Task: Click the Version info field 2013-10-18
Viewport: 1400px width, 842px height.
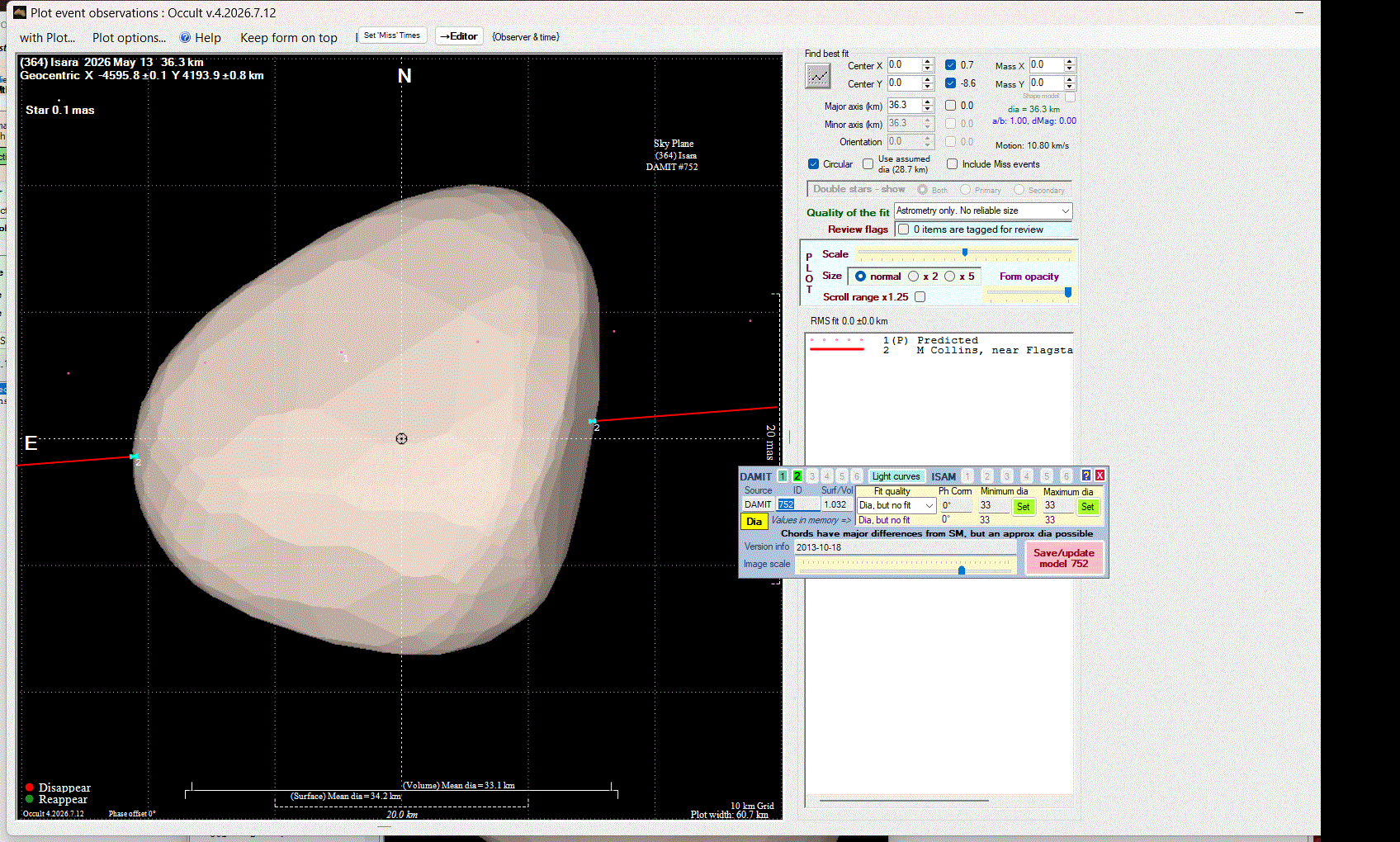Action: pyautogui.click(x=904, y=547)
